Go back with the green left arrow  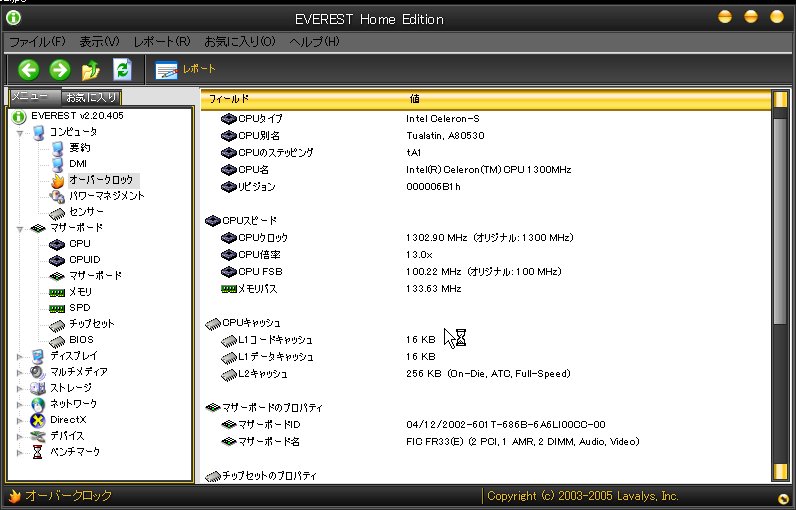click(28, 70)
